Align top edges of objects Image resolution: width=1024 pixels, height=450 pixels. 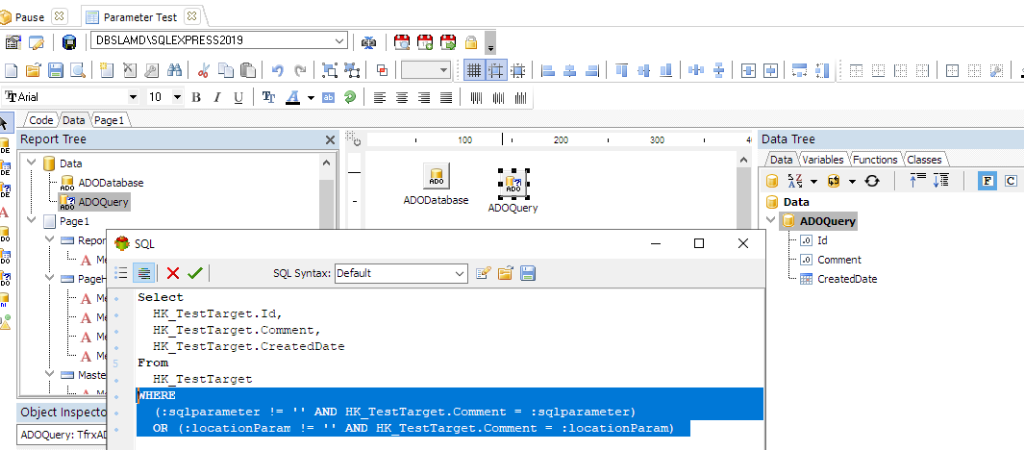coord(621,70)
